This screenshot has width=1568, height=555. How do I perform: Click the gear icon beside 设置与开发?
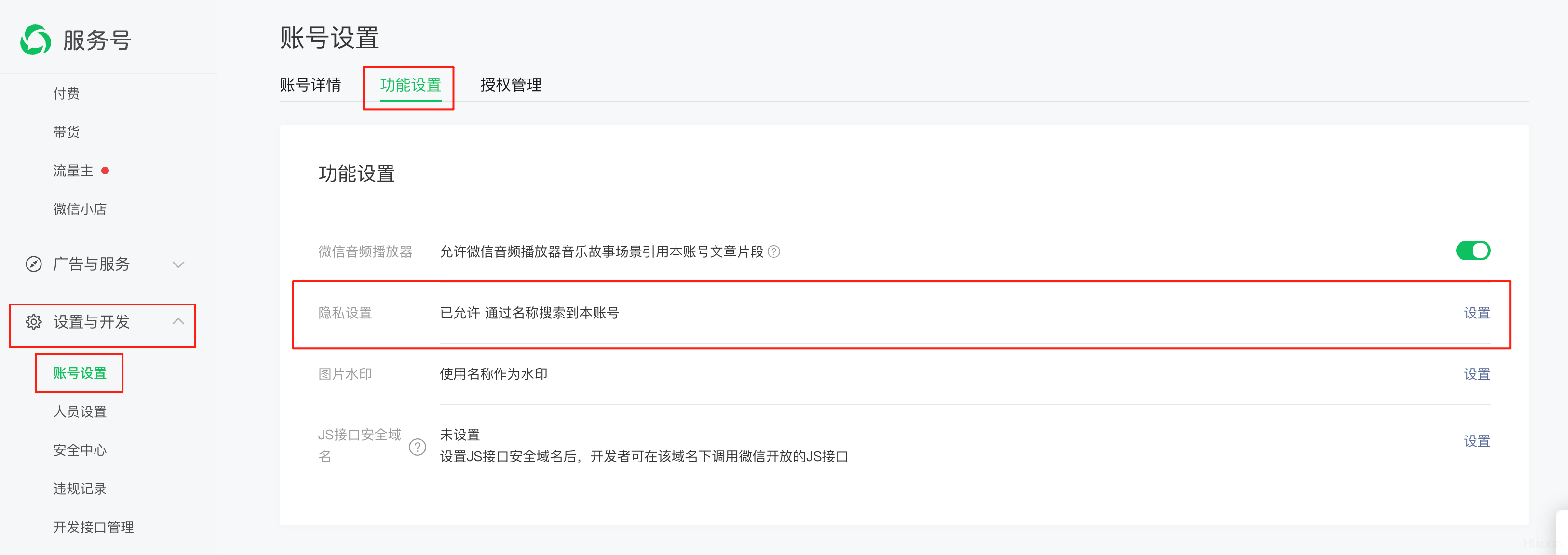pyautogui.click(x=33, y=321)
